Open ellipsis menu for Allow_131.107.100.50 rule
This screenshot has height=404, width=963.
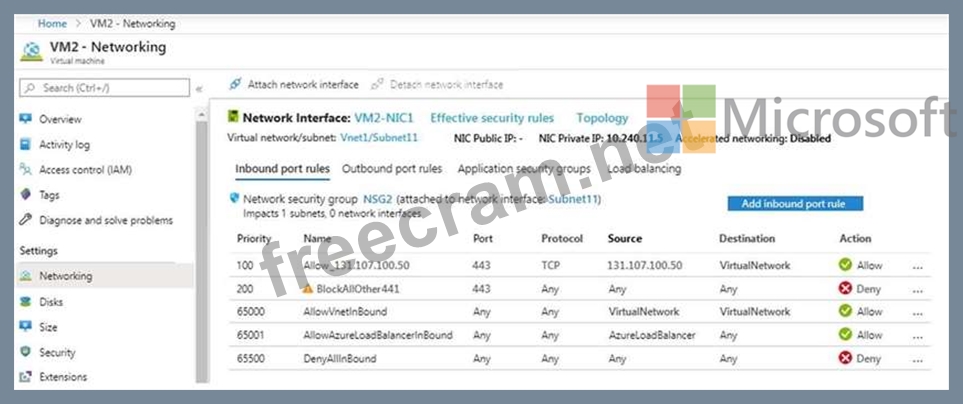pyautogui.click(x=917, y=266)
